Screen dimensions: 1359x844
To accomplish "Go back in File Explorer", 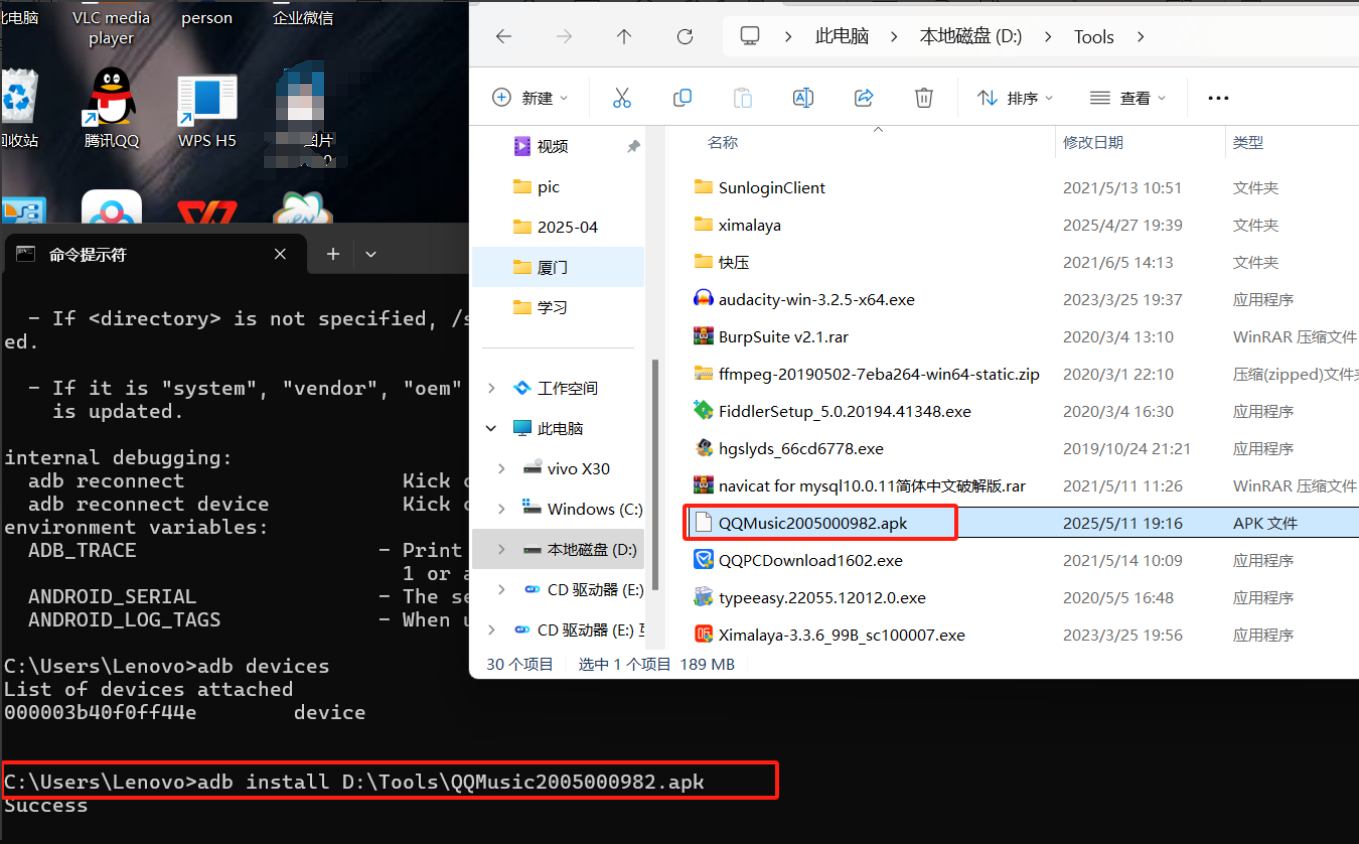I will 504,37.
